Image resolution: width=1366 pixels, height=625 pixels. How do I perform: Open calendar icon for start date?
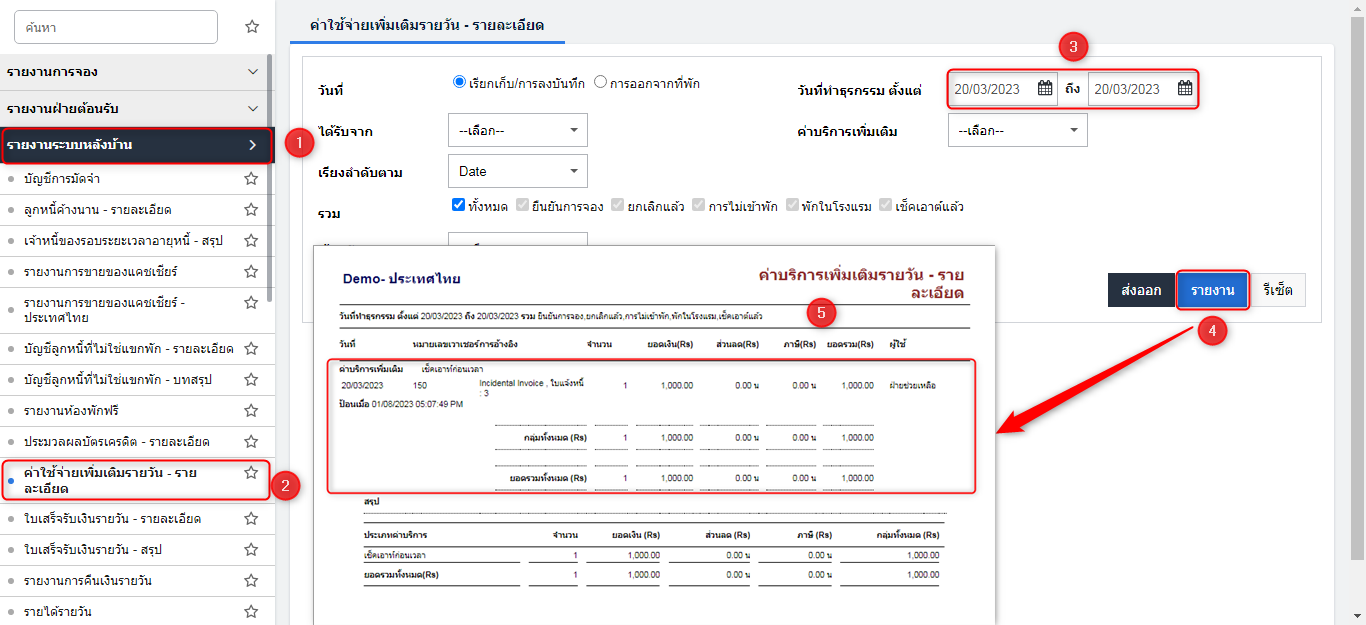click(1045, 88)
